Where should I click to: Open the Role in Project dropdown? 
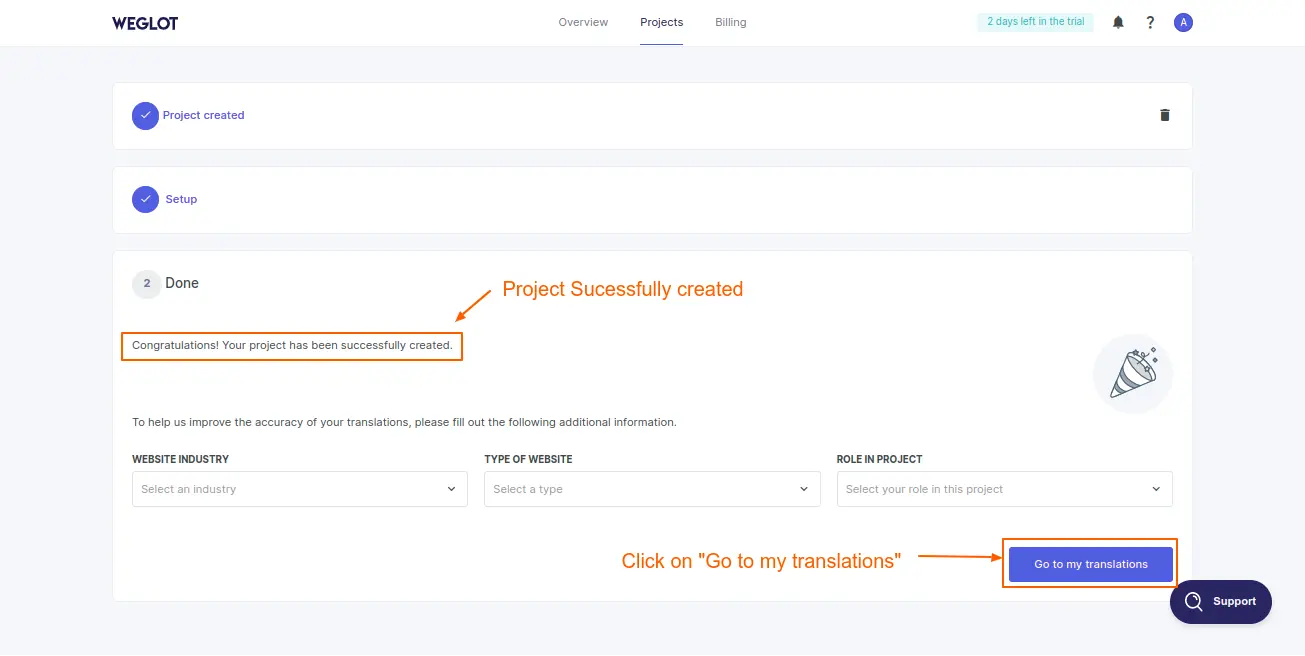[x=1004, y=489]
